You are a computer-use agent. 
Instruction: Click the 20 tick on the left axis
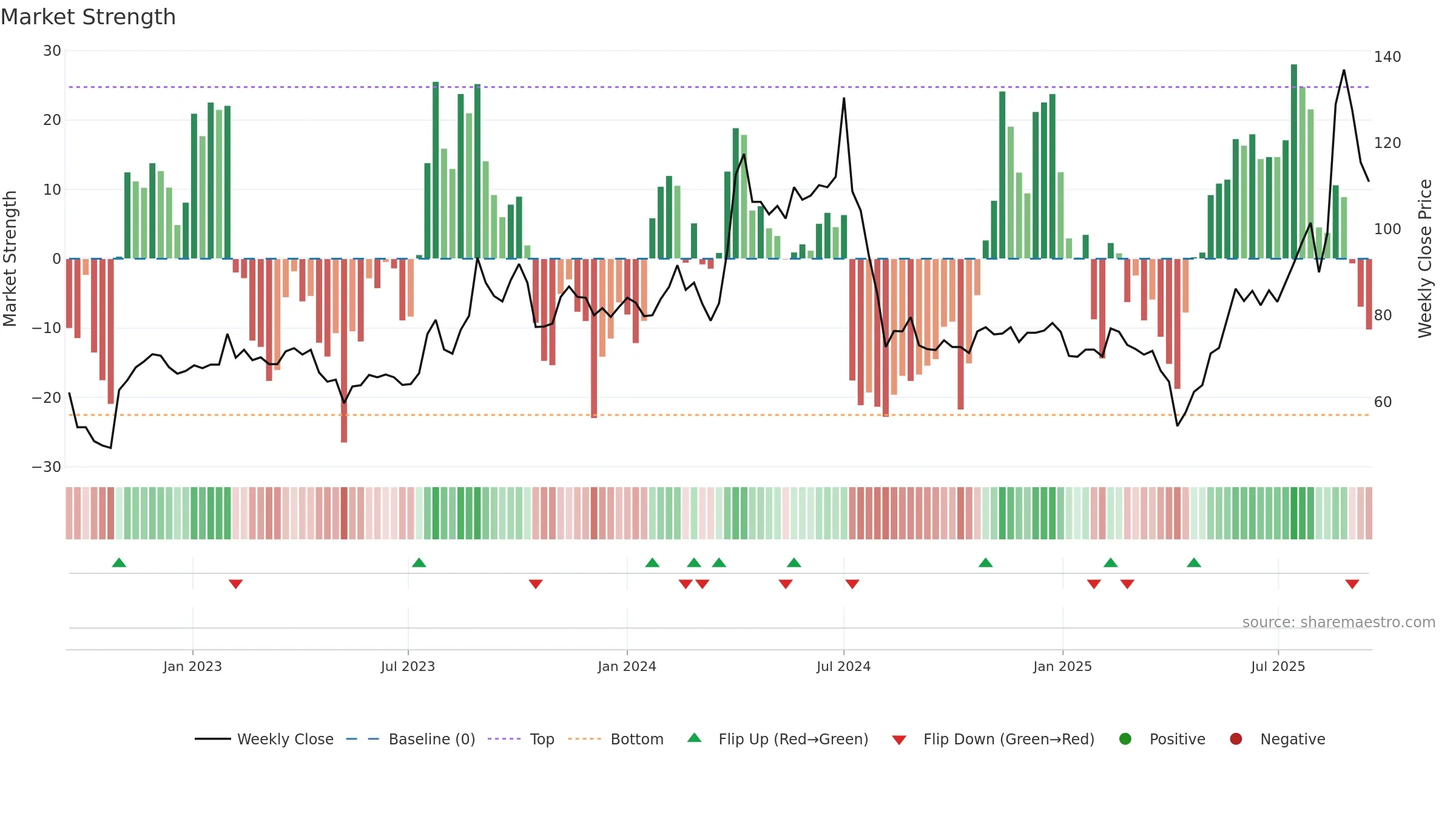pos(52,120)
